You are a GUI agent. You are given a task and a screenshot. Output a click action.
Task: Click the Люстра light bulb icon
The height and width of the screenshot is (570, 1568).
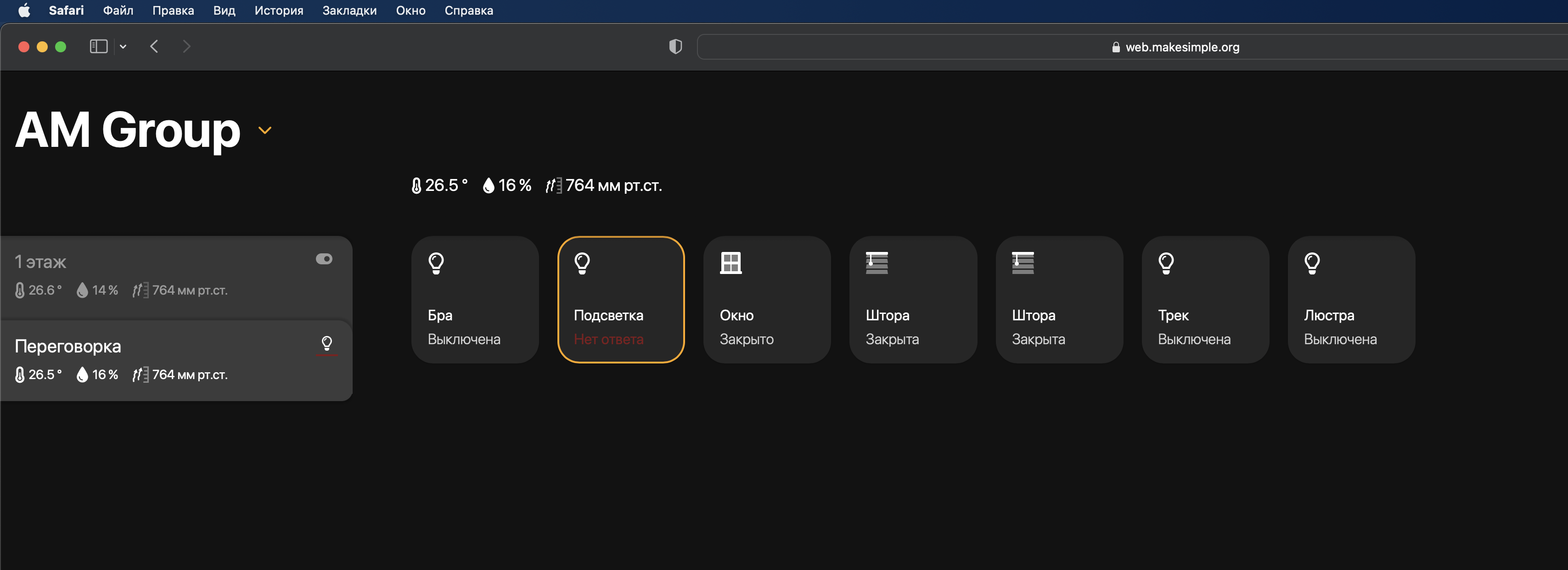pyautogui.click(x=1312, y=263)
